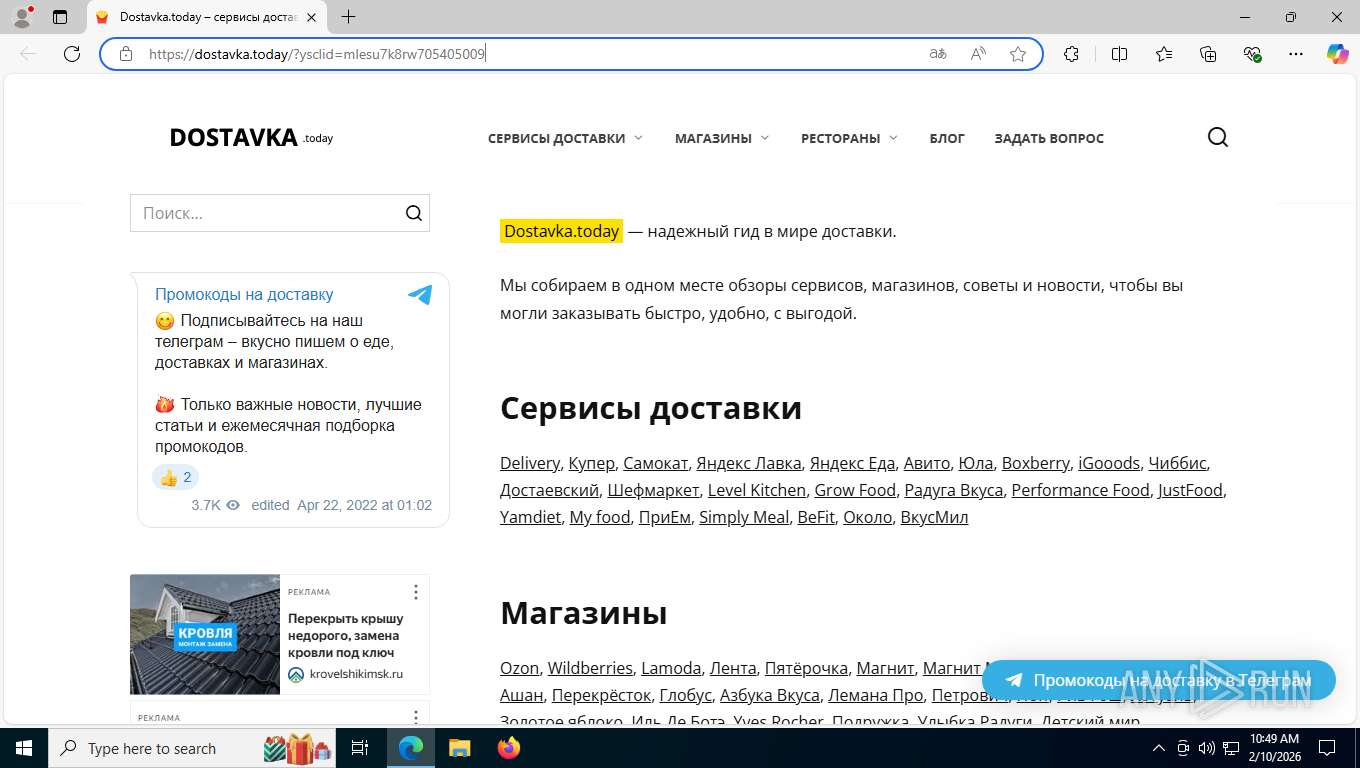Refresh the page with reload button
This screenshot has height=768, width=1360.
(72, 54)
